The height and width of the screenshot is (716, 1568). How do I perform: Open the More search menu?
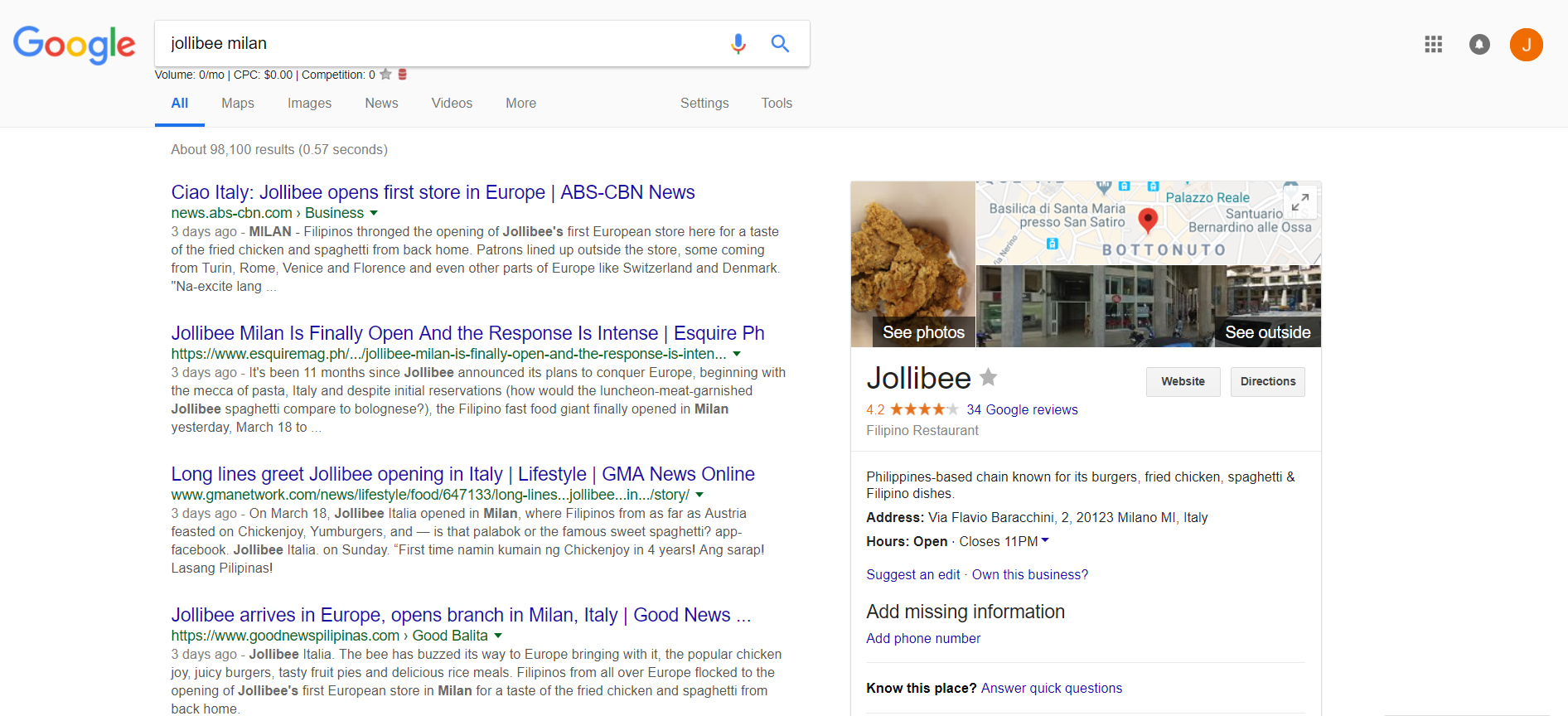520,104
